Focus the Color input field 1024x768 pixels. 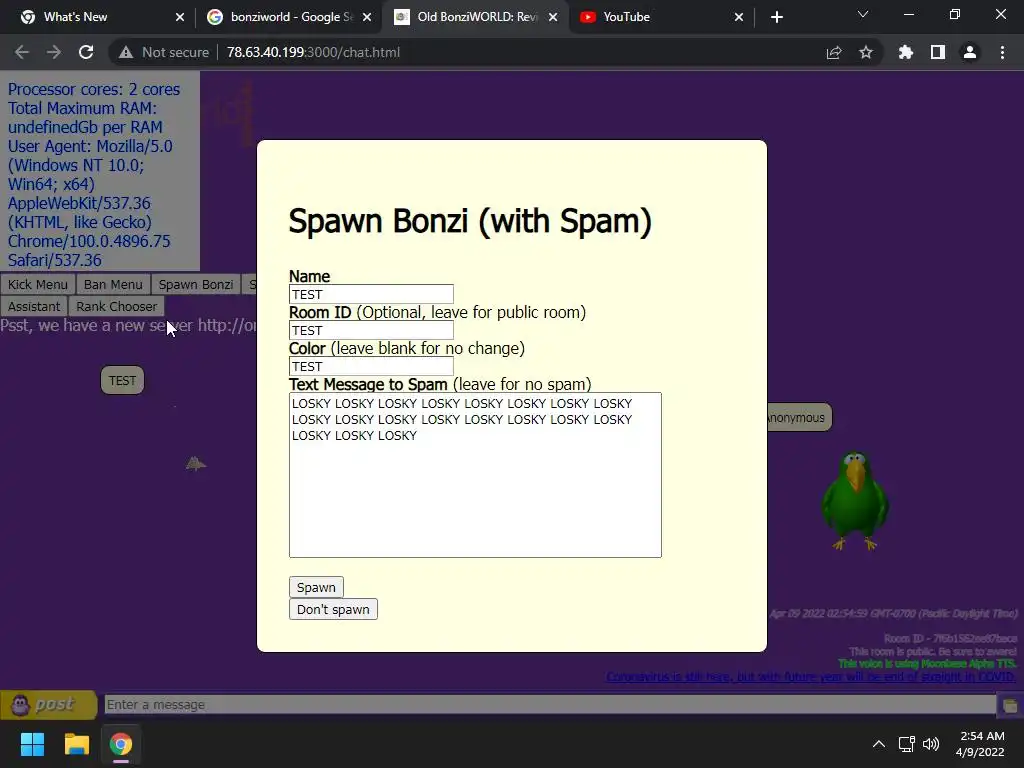click(x=371, y=366)
